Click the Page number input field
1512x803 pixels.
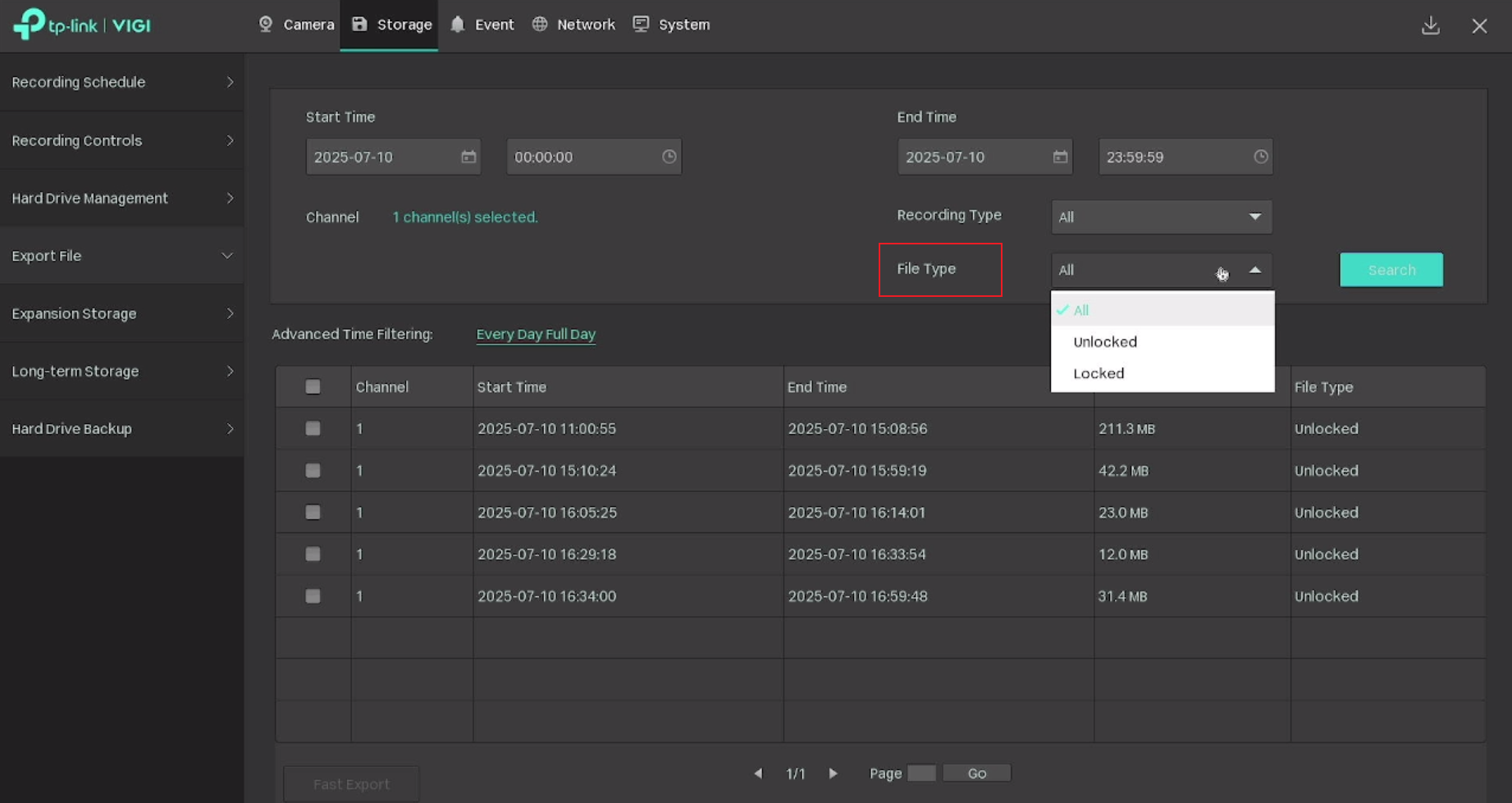pyautogui.click(x=920, y=773)
